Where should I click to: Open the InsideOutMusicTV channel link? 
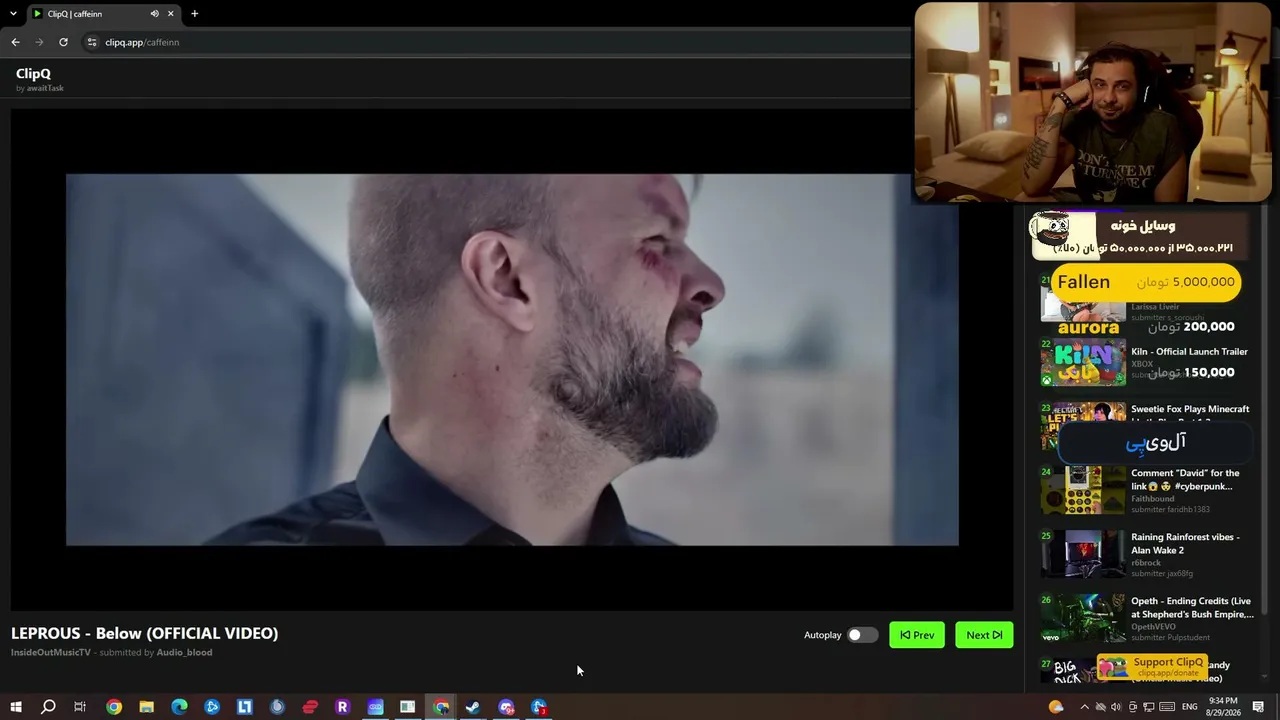pyautogui.click(x=51, y=653)
